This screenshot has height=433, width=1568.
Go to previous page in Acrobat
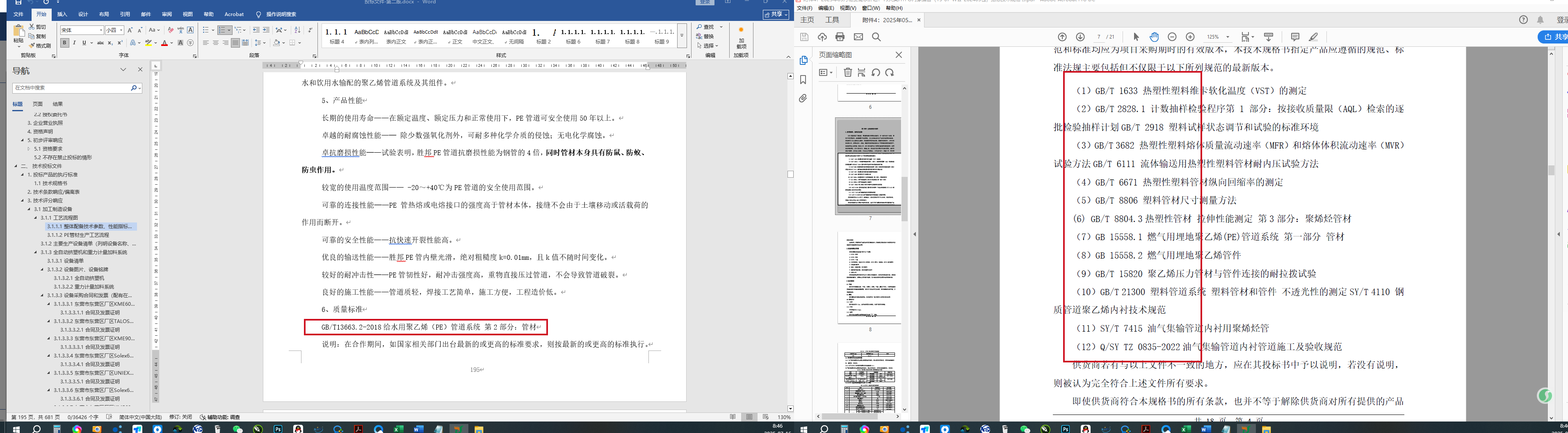(1062, 37)
